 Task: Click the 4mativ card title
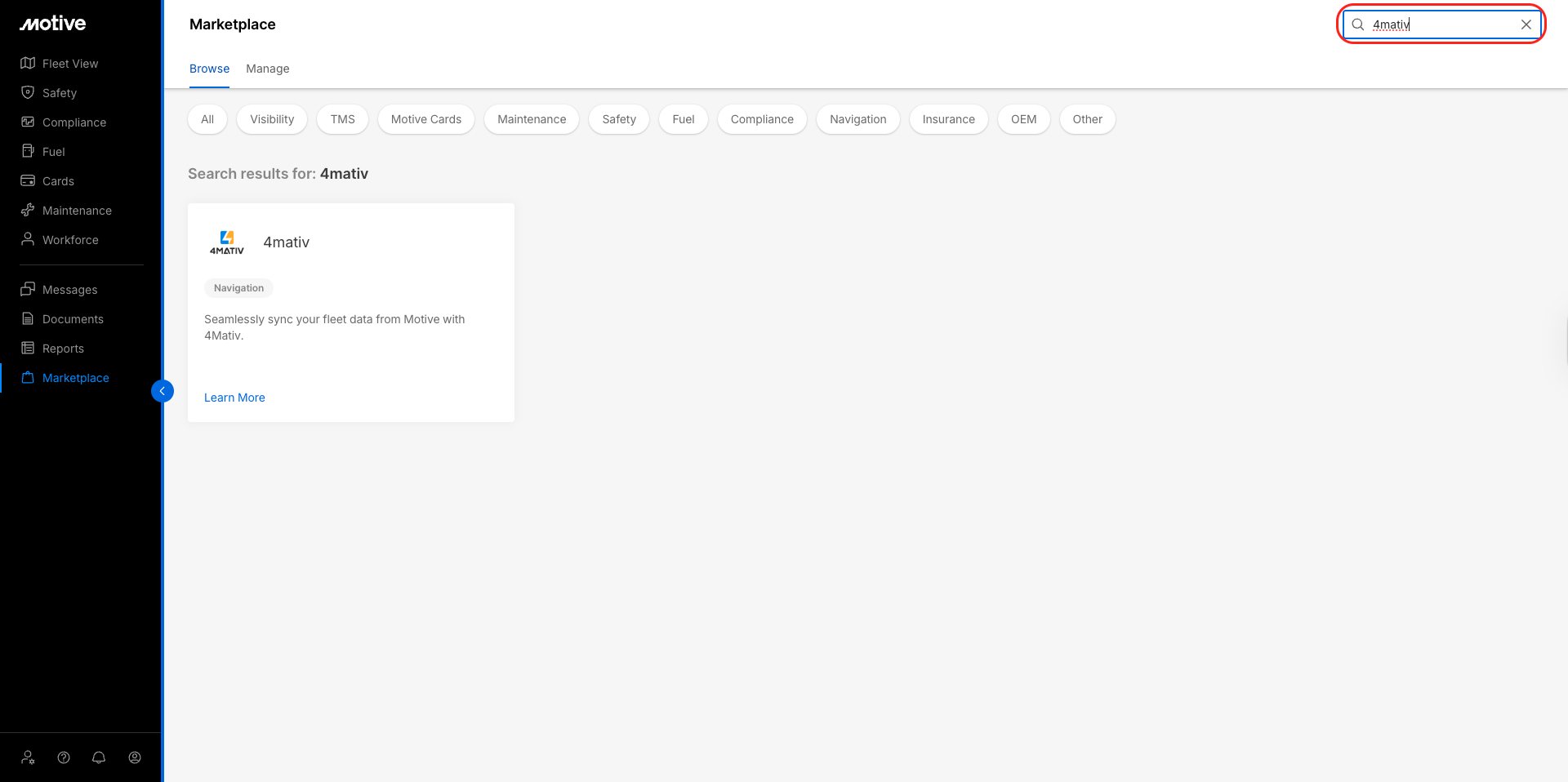point(287,242)
